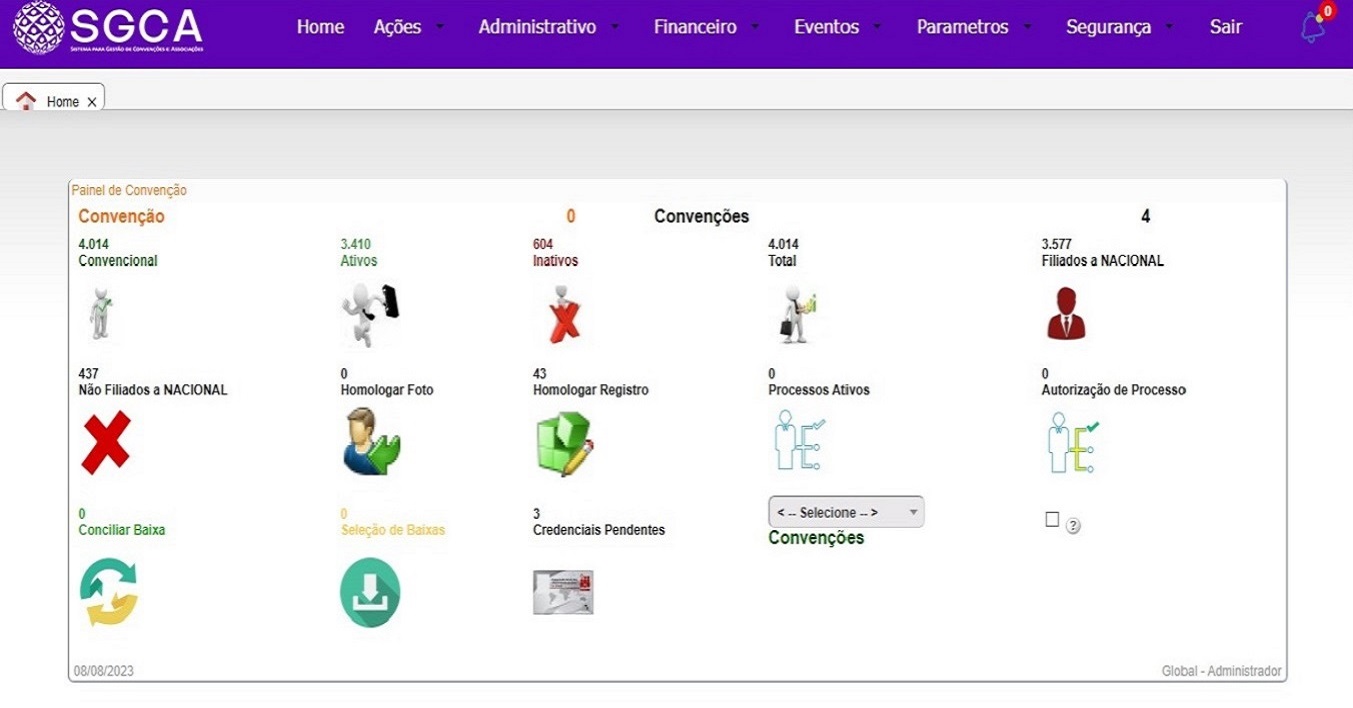Expand the Administrativo menu
Image resolution: width=1353 pixels, height=708 pixels.
point(548,27)
